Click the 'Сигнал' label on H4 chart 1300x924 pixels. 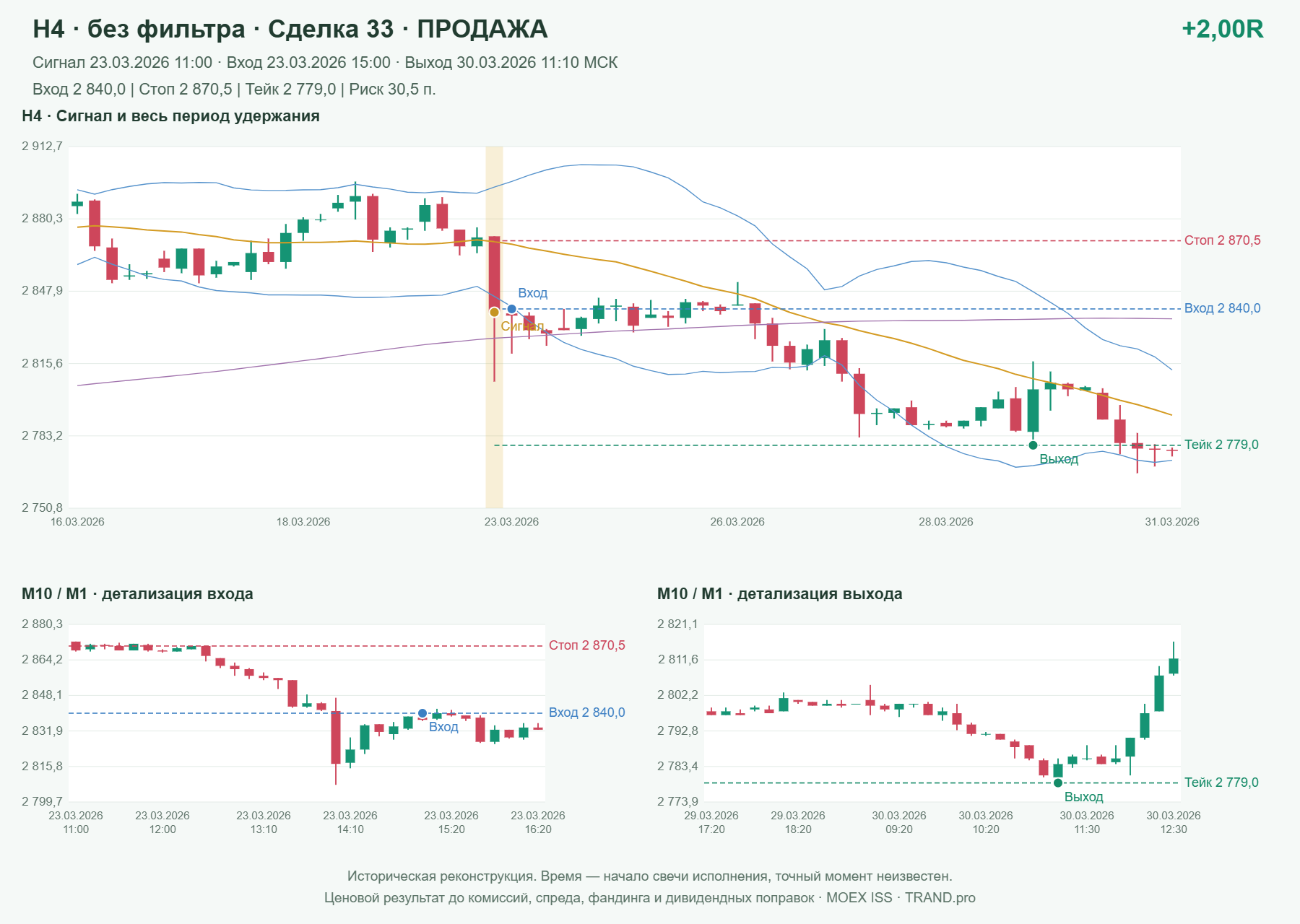point(521,326)
